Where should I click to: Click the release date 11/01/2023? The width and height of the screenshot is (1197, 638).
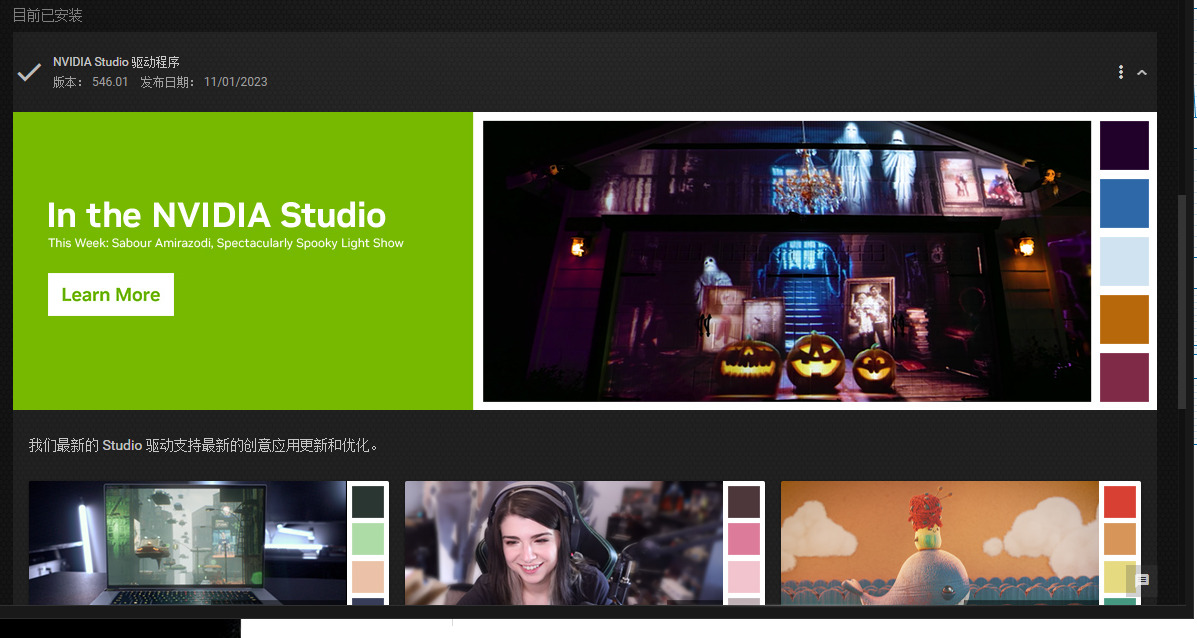tap(235, 82)
